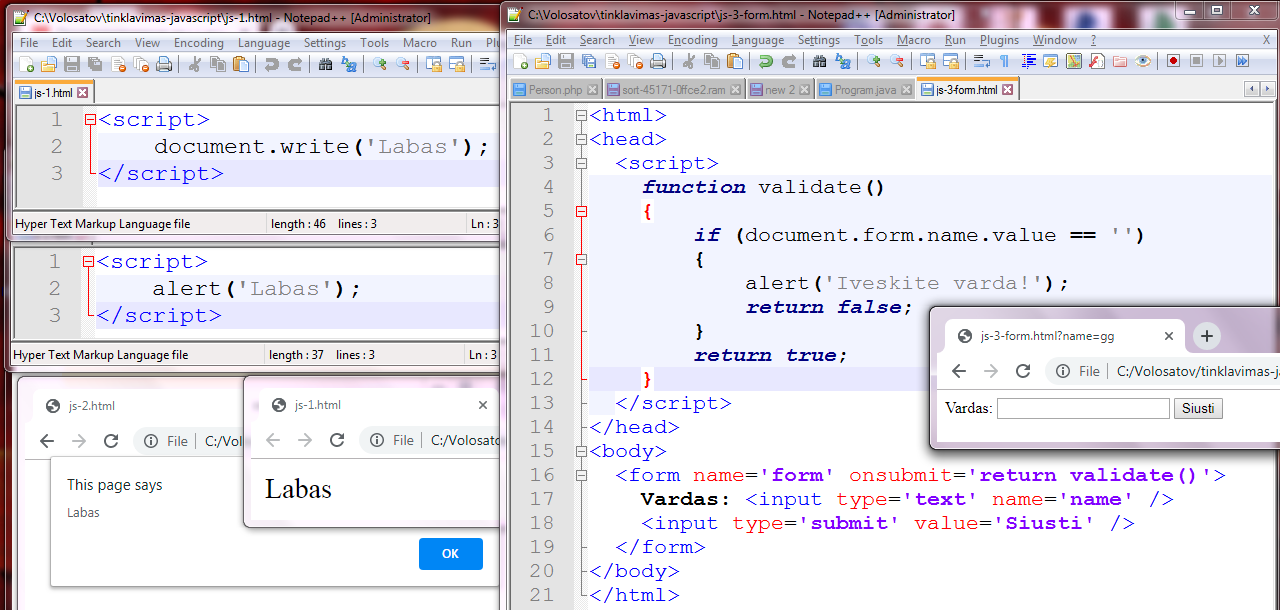
Task: Save the js-3-form.html document via toolbar
Action: [565, 61]
